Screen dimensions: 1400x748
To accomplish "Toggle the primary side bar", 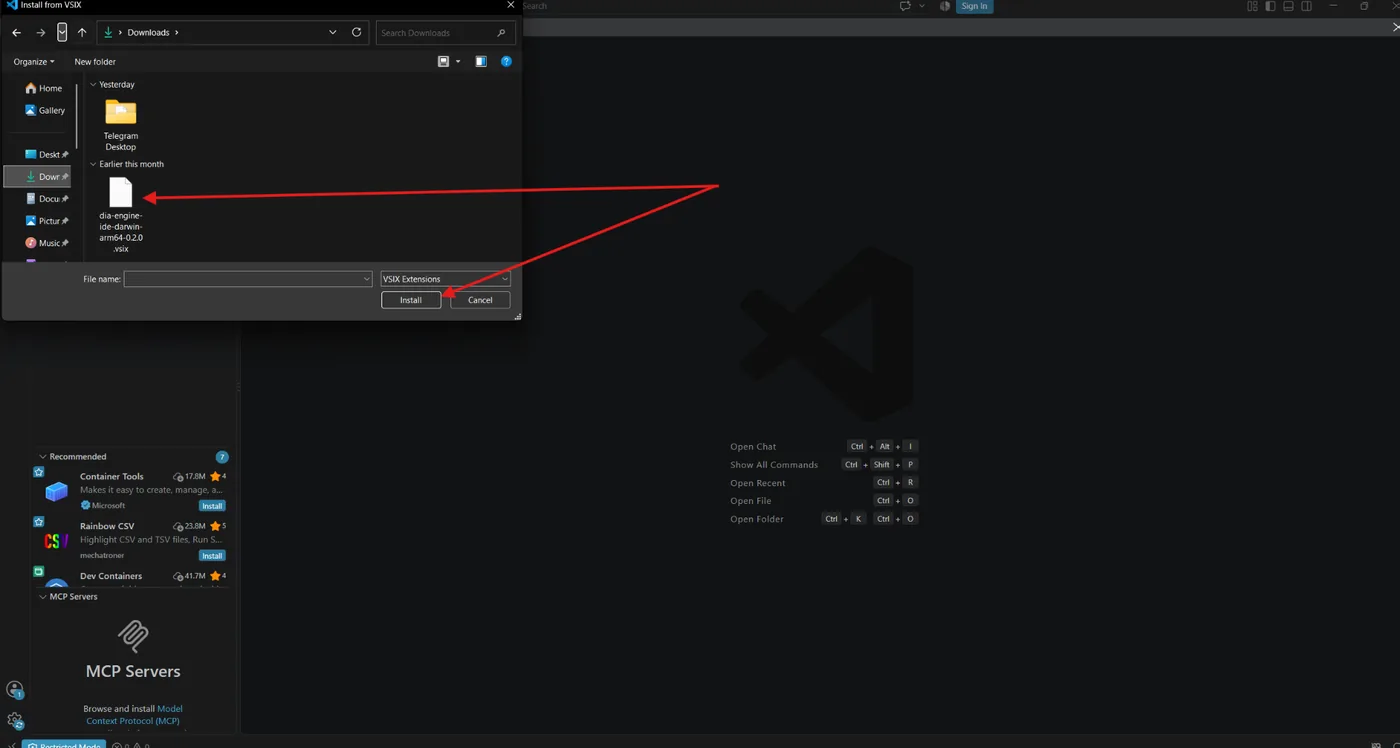I will coord(1270,6).
